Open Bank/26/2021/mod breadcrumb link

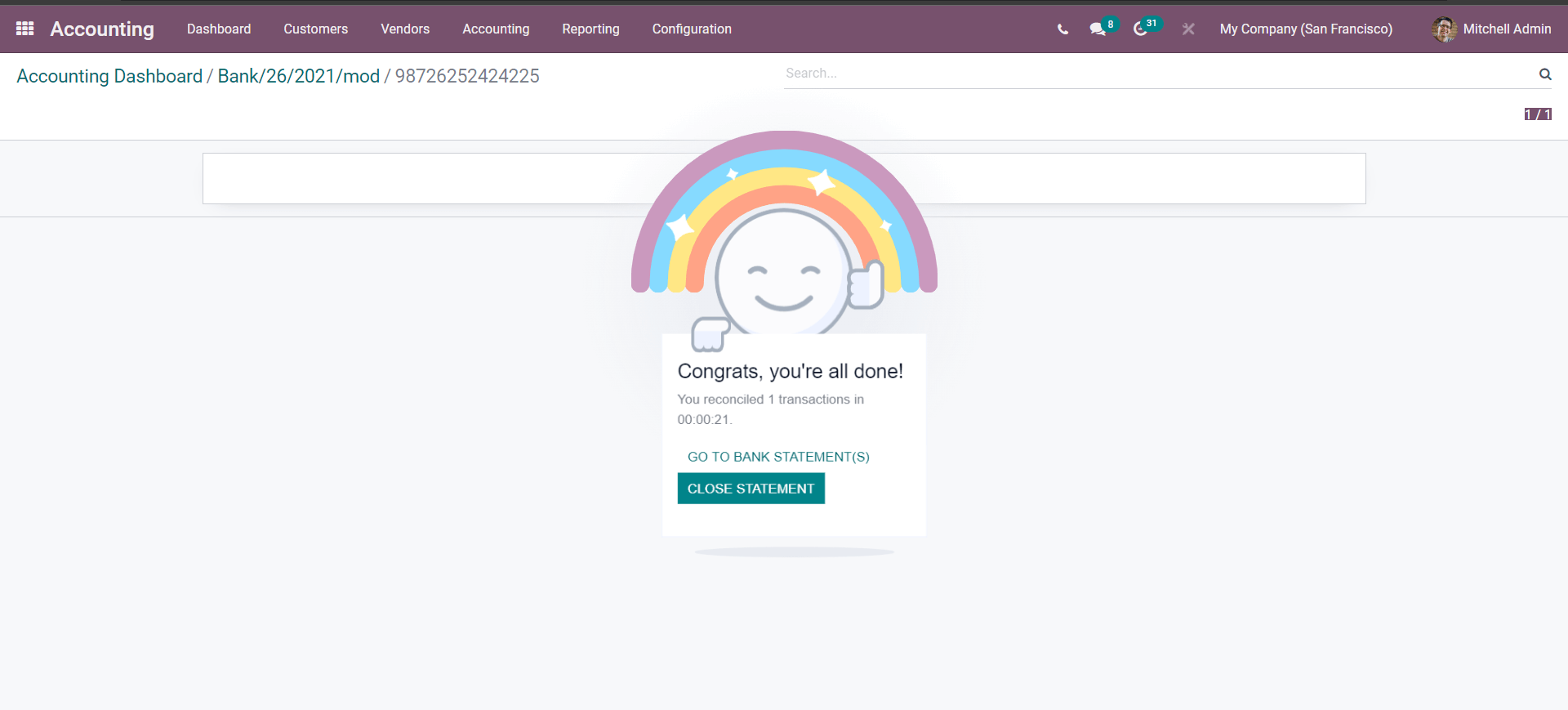tap(299, 76)
